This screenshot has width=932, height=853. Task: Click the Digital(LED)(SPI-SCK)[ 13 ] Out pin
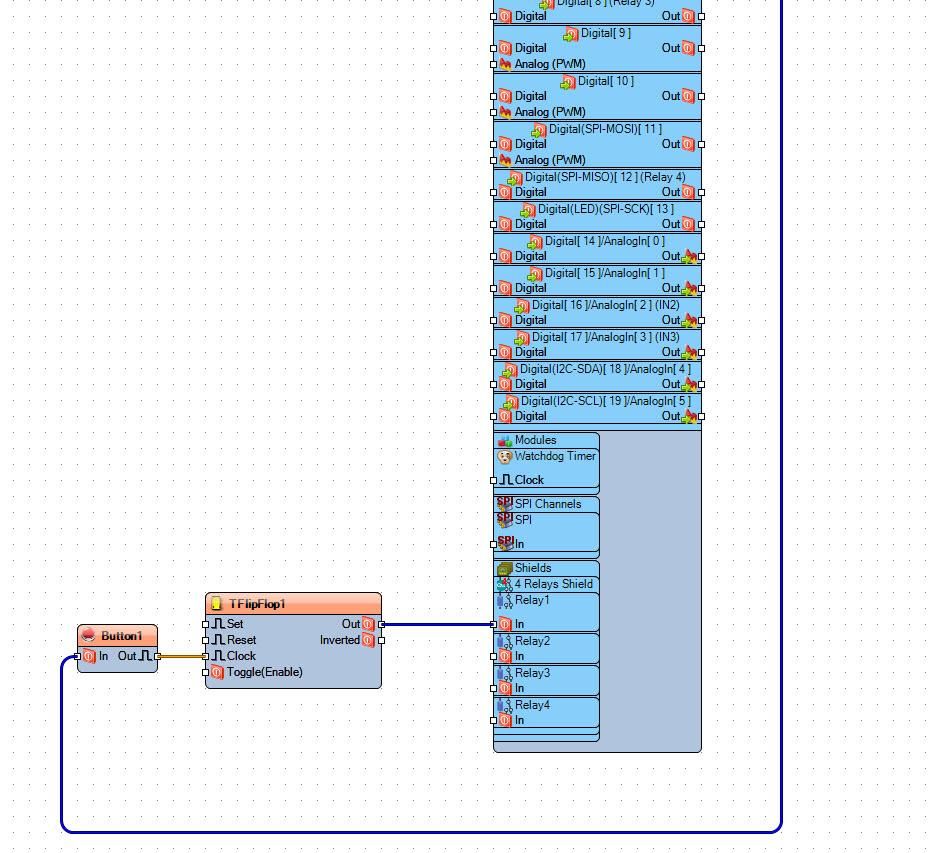(x=701, y=225)
